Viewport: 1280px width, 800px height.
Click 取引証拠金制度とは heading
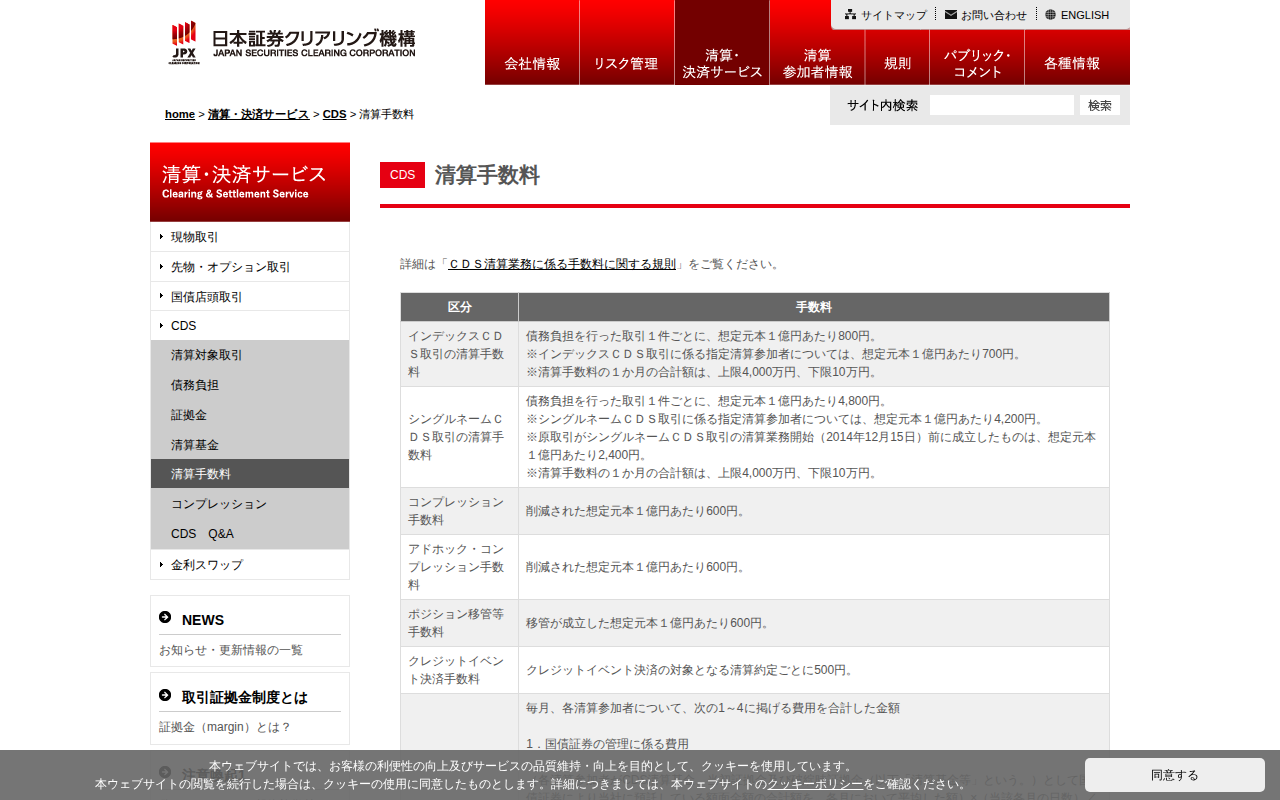(245, 697)
